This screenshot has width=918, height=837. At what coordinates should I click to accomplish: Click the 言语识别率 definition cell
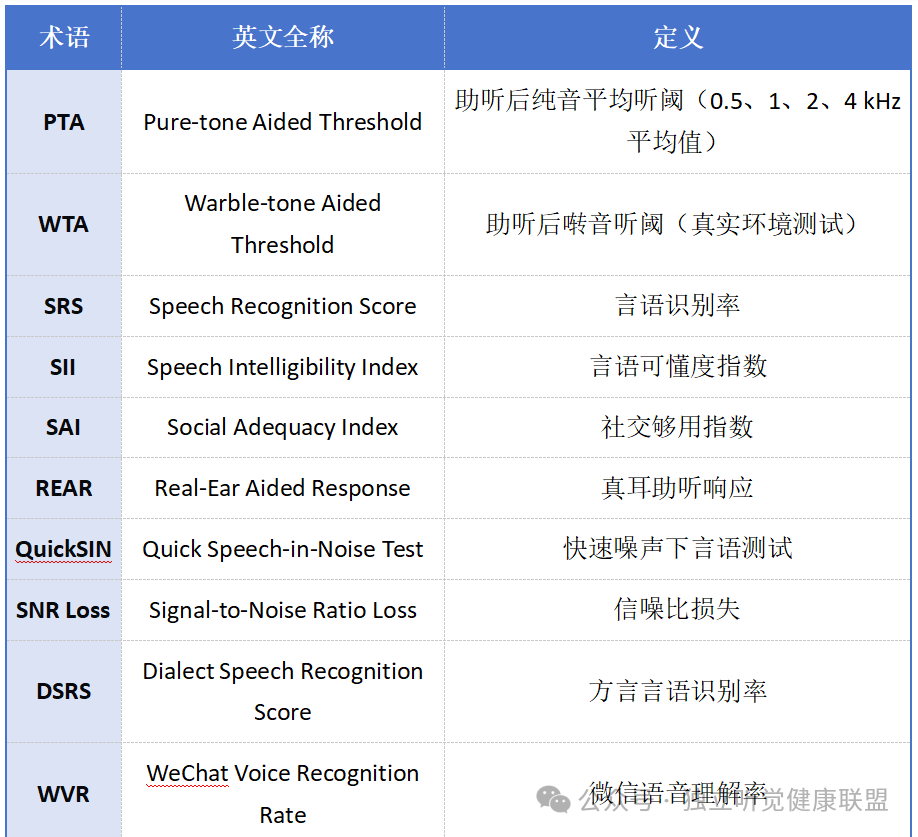677,306
